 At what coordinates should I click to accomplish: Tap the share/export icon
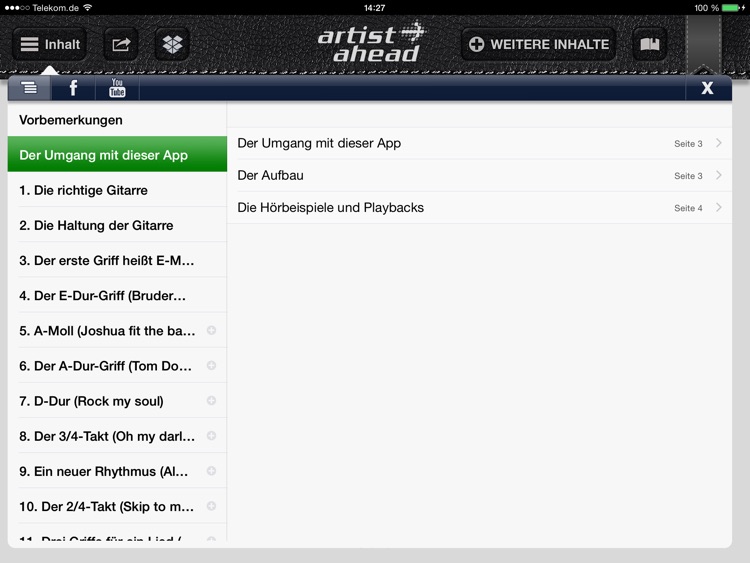pyautogui.click(x=121, y=44)
